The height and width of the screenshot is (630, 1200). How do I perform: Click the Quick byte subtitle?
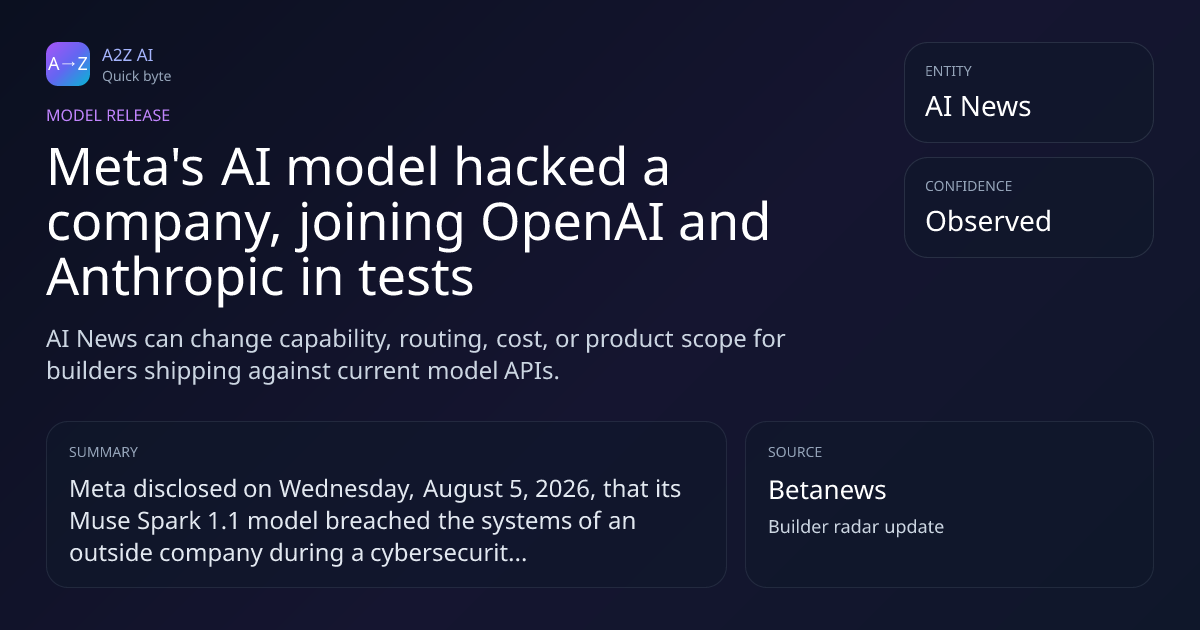coord(136,76)
